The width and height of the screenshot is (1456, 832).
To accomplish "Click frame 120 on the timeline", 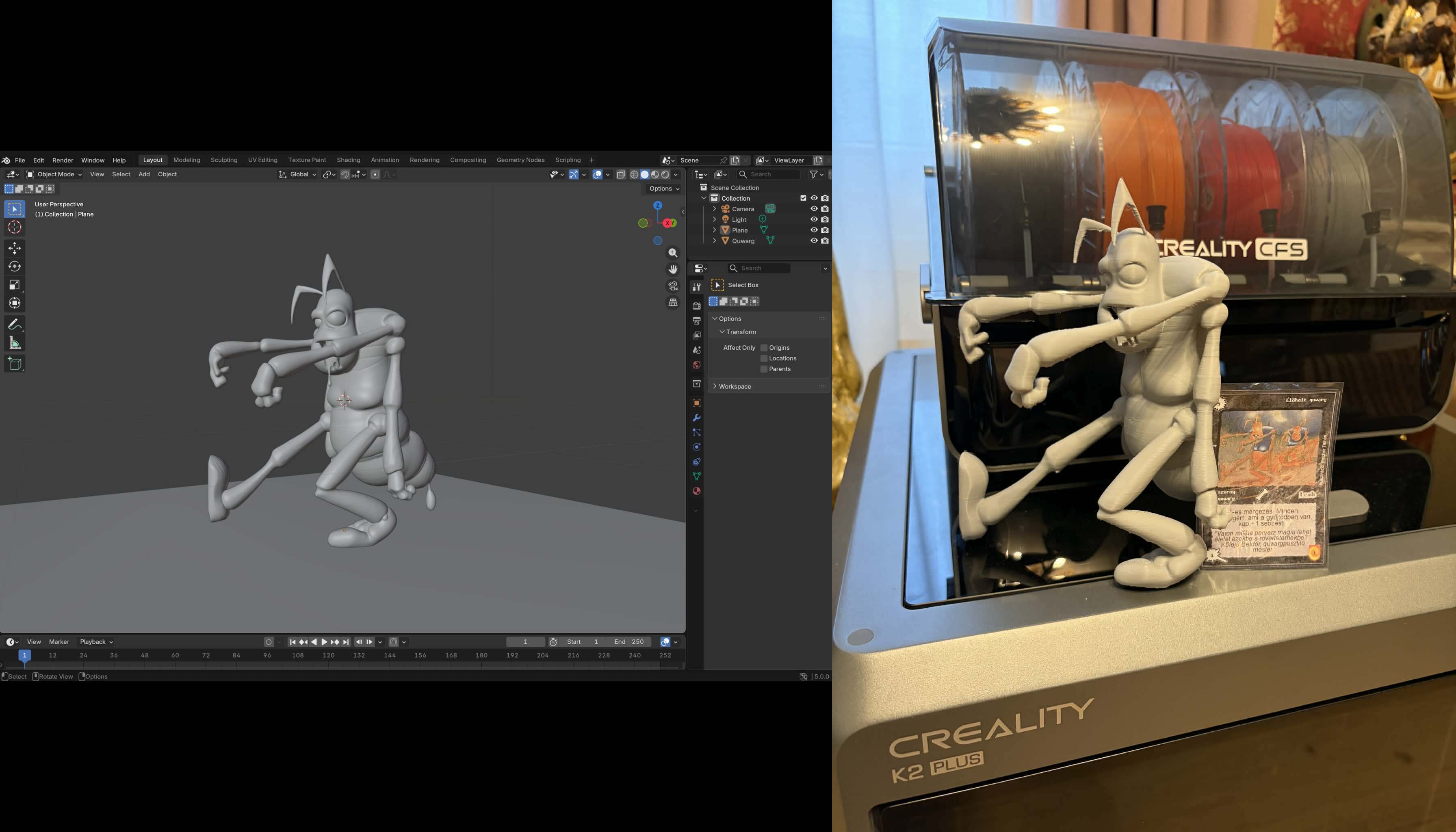I will [x=328, y=656].
